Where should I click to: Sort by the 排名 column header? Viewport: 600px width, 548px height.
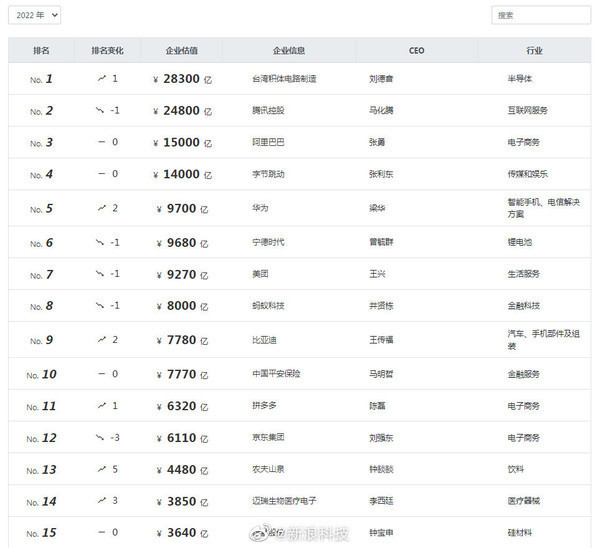(x=41, y=51)
